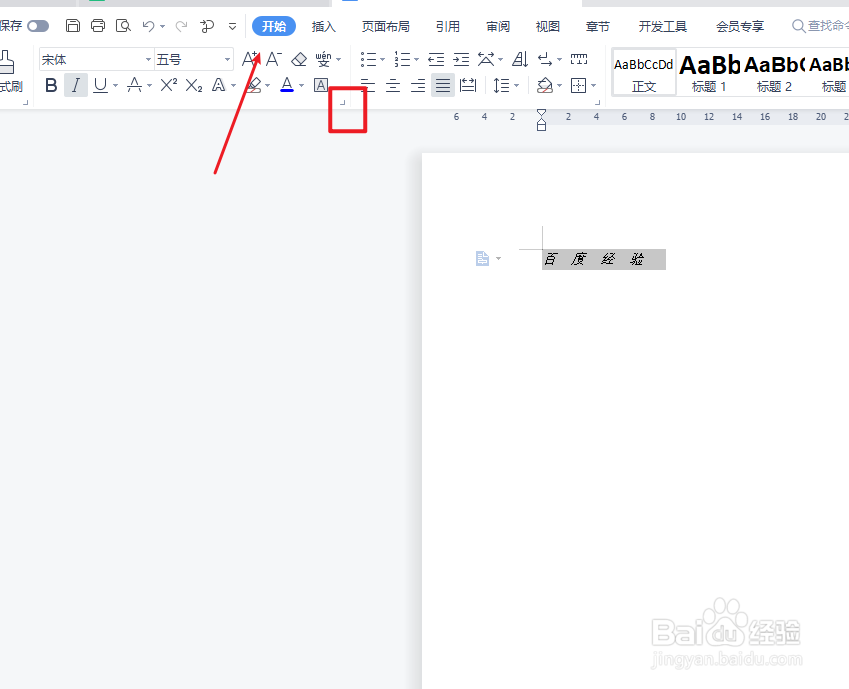Image resolution: width=849 pixels, height=689 pixels.
Task: Apply borders to paragraph
Action: pos(578,86)
